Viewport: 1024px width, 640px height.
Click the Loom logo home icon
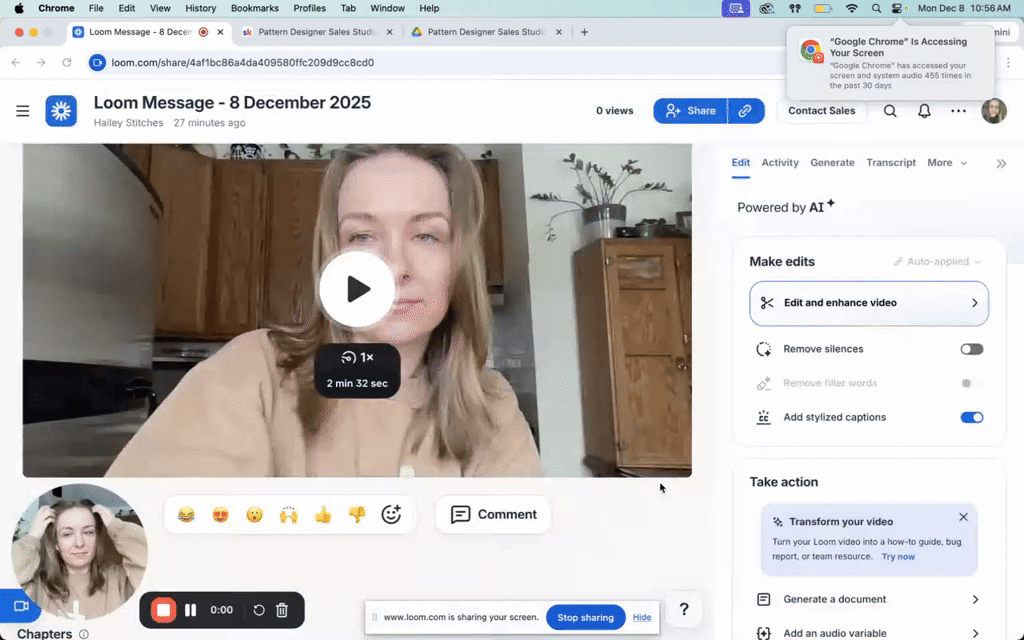pyautogui.click(x=61, y=111)
